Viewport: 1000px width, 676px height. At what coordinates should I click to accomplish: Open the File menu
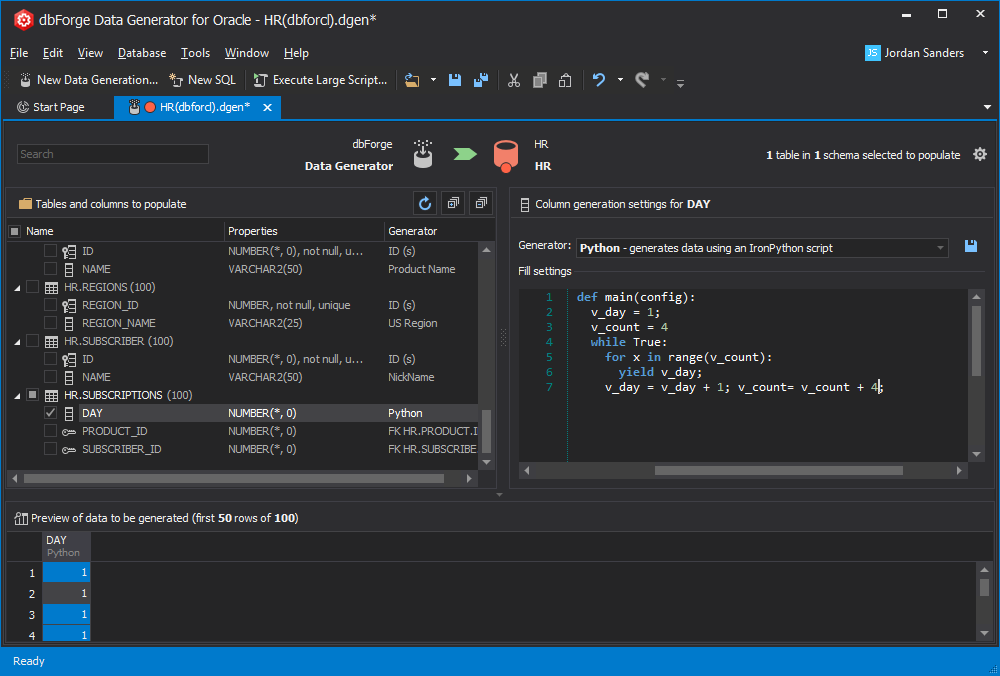point(19,53)
